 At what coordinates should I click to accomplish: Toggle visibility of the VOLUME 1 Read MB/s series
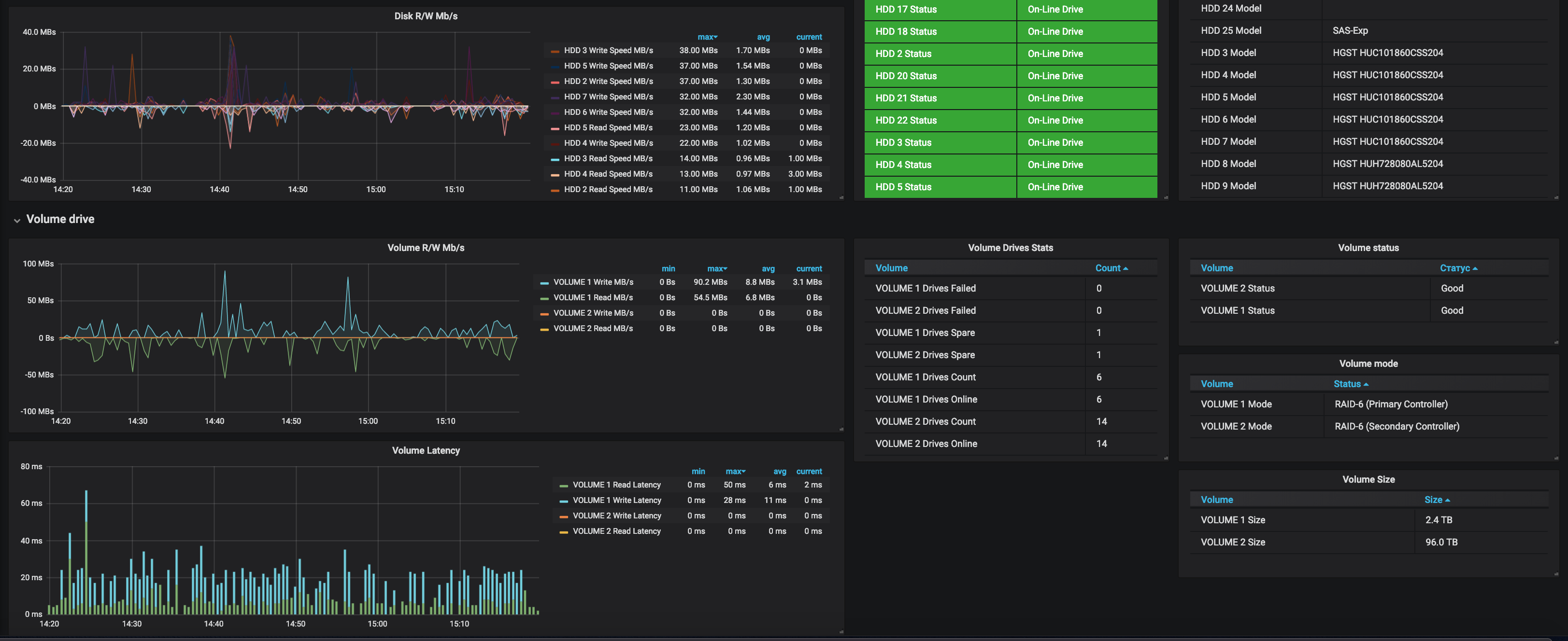pyautogui.click(x=593, y=297)
